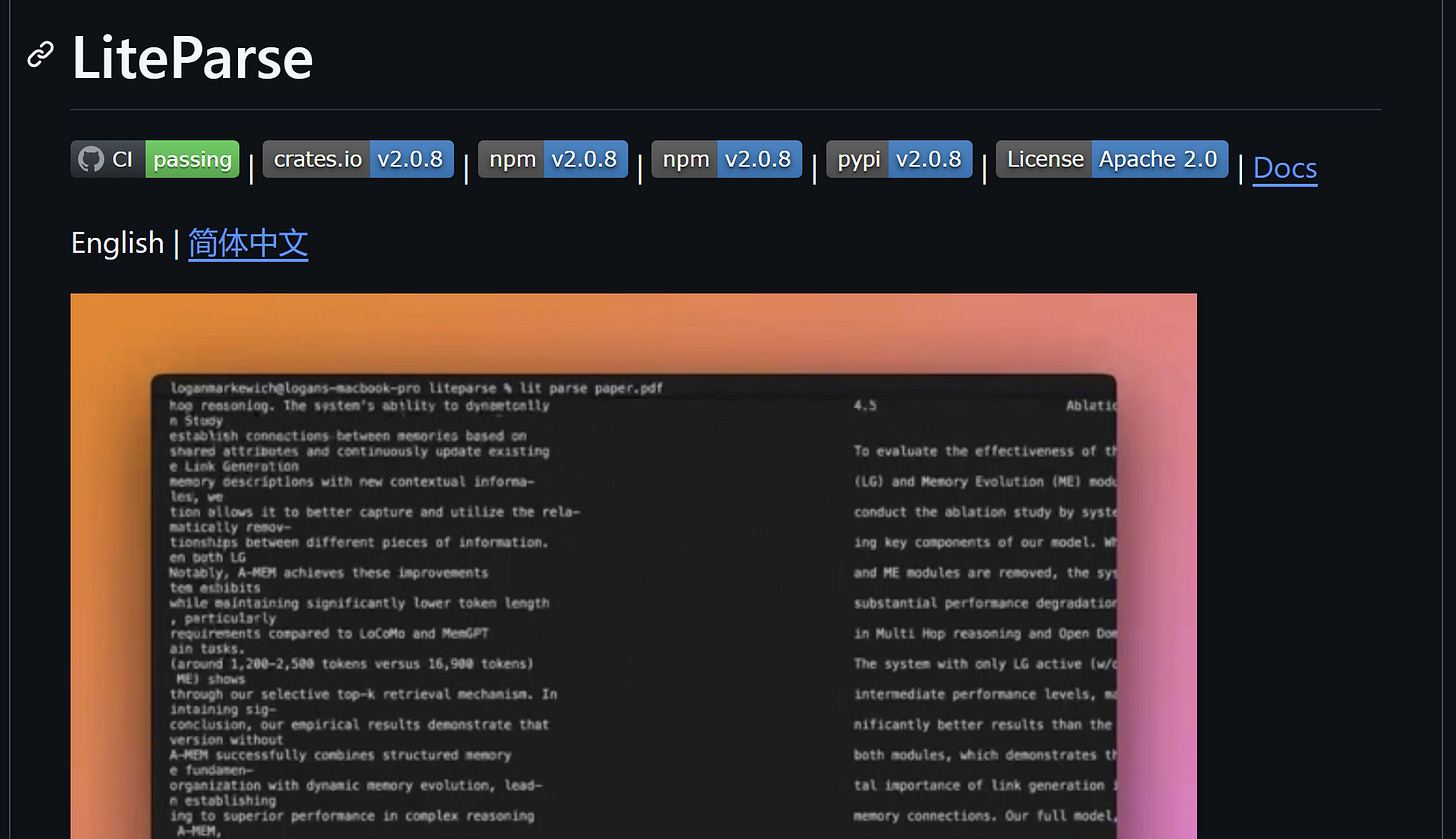Open the npm badge just before pypi badge

pyautogui.click(x=727, y=159)
